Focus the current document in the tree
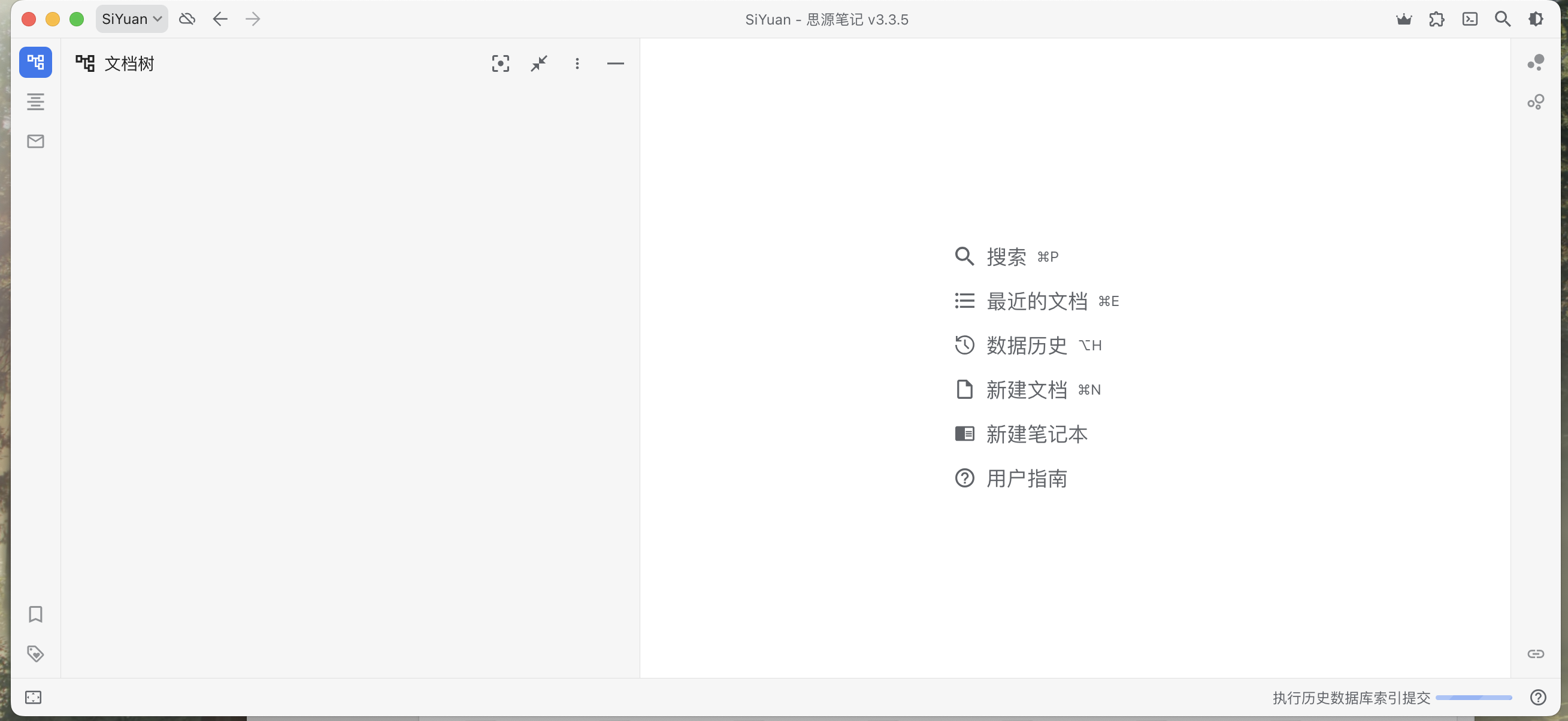This screenshot has height=721, width=1568. pos(500,63)
